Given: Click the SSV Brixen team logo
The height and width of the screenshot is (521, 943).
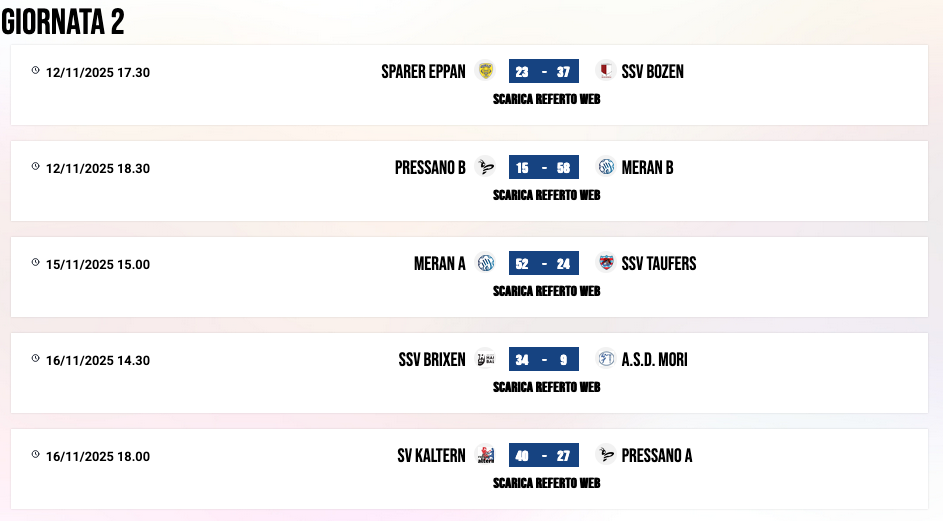Looking at the screenshot, I should 486,359.
